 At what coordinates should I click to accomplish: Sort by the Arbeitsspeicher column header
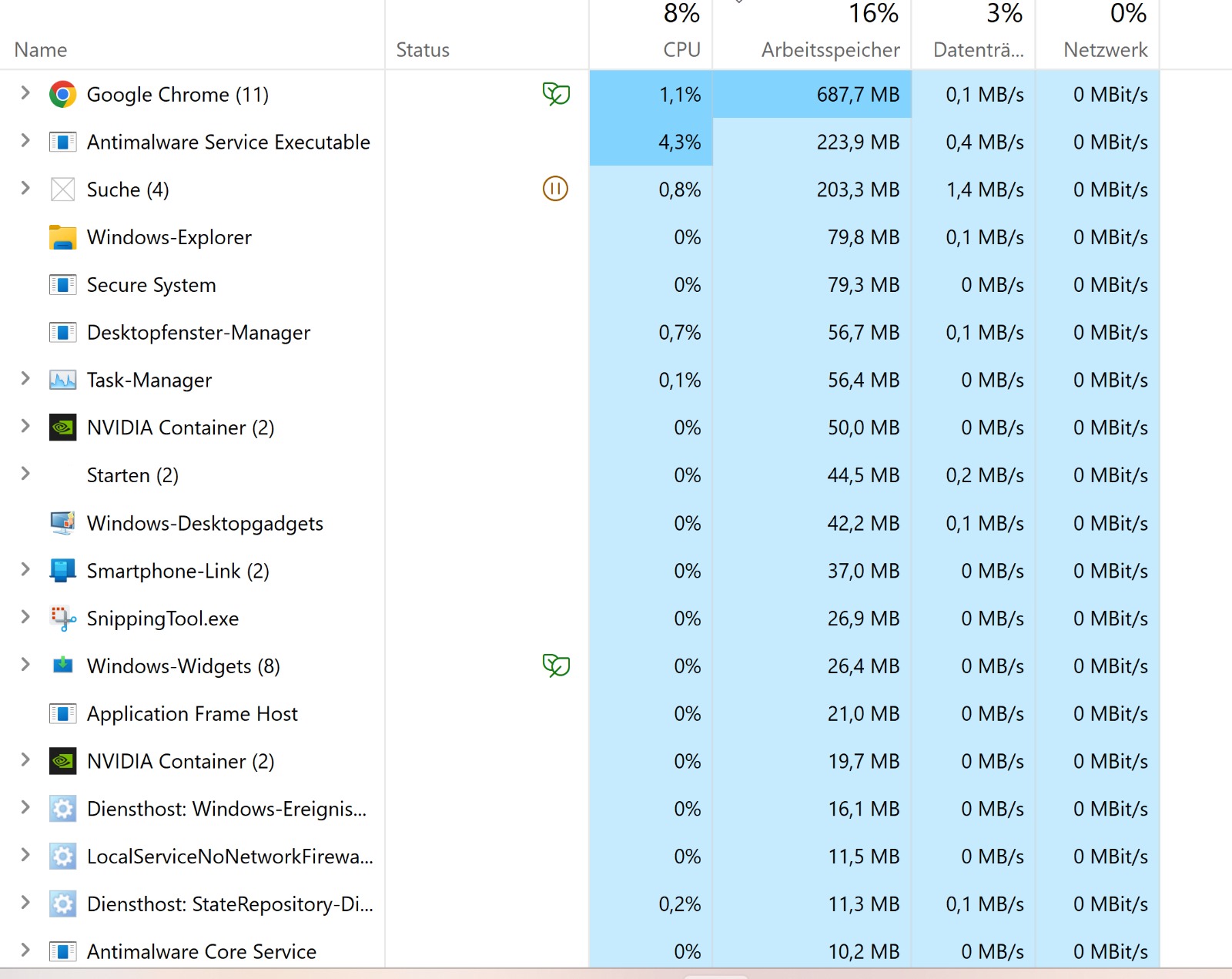812,35
